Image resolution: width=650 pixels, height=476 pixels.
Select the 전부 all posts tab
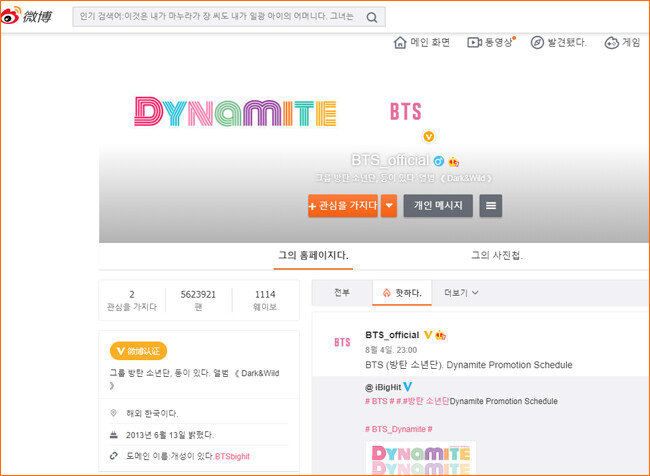(x=342, y=293)
